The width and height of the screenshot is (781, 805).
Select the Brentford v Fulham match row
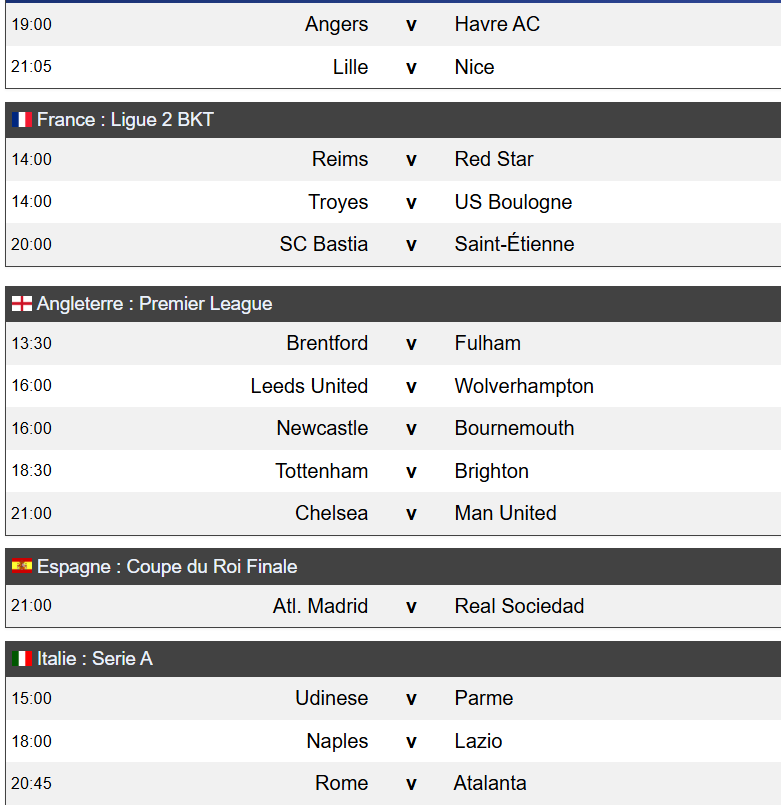click(x=411, y=344)
